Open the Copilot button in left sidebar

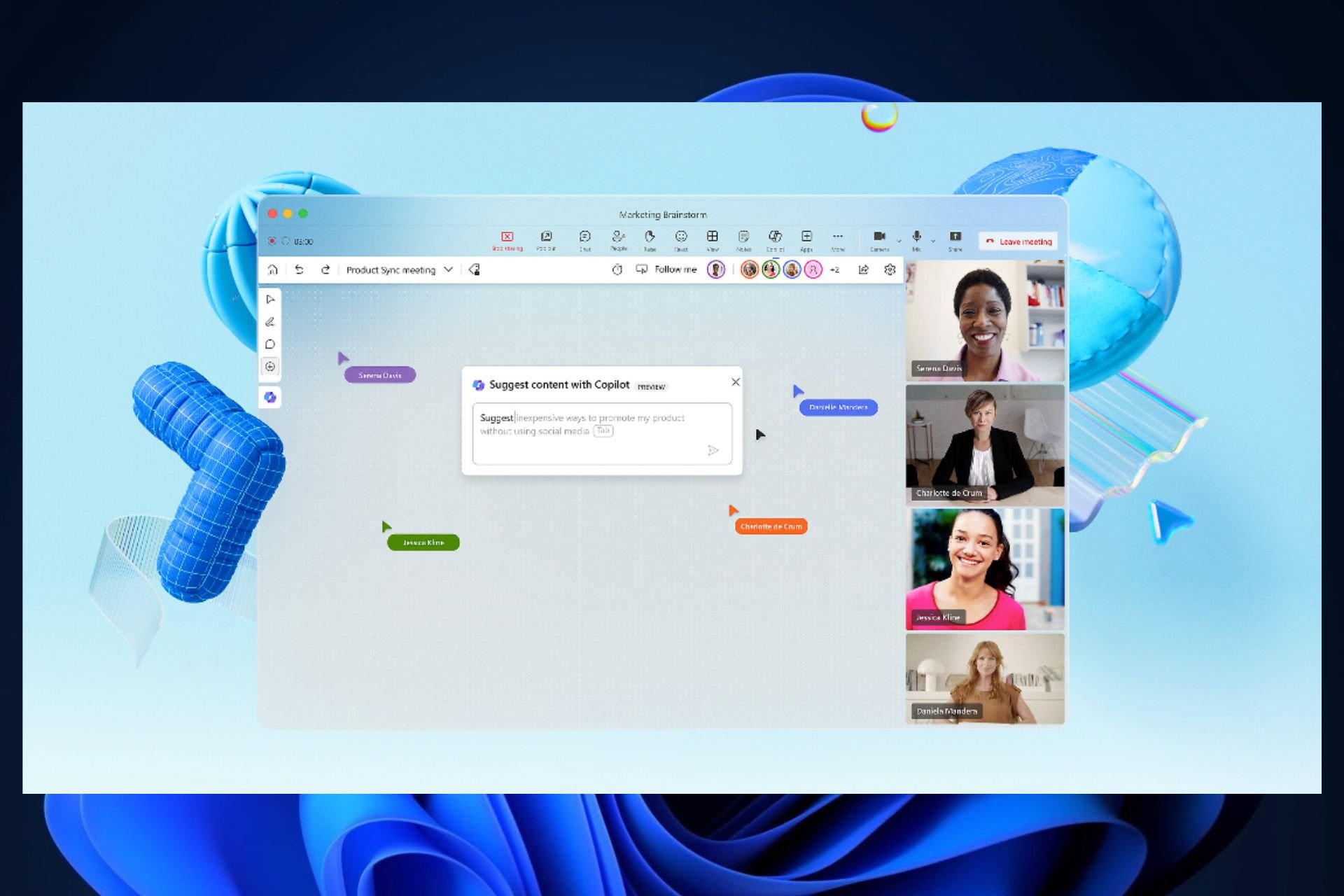(270, 398)
